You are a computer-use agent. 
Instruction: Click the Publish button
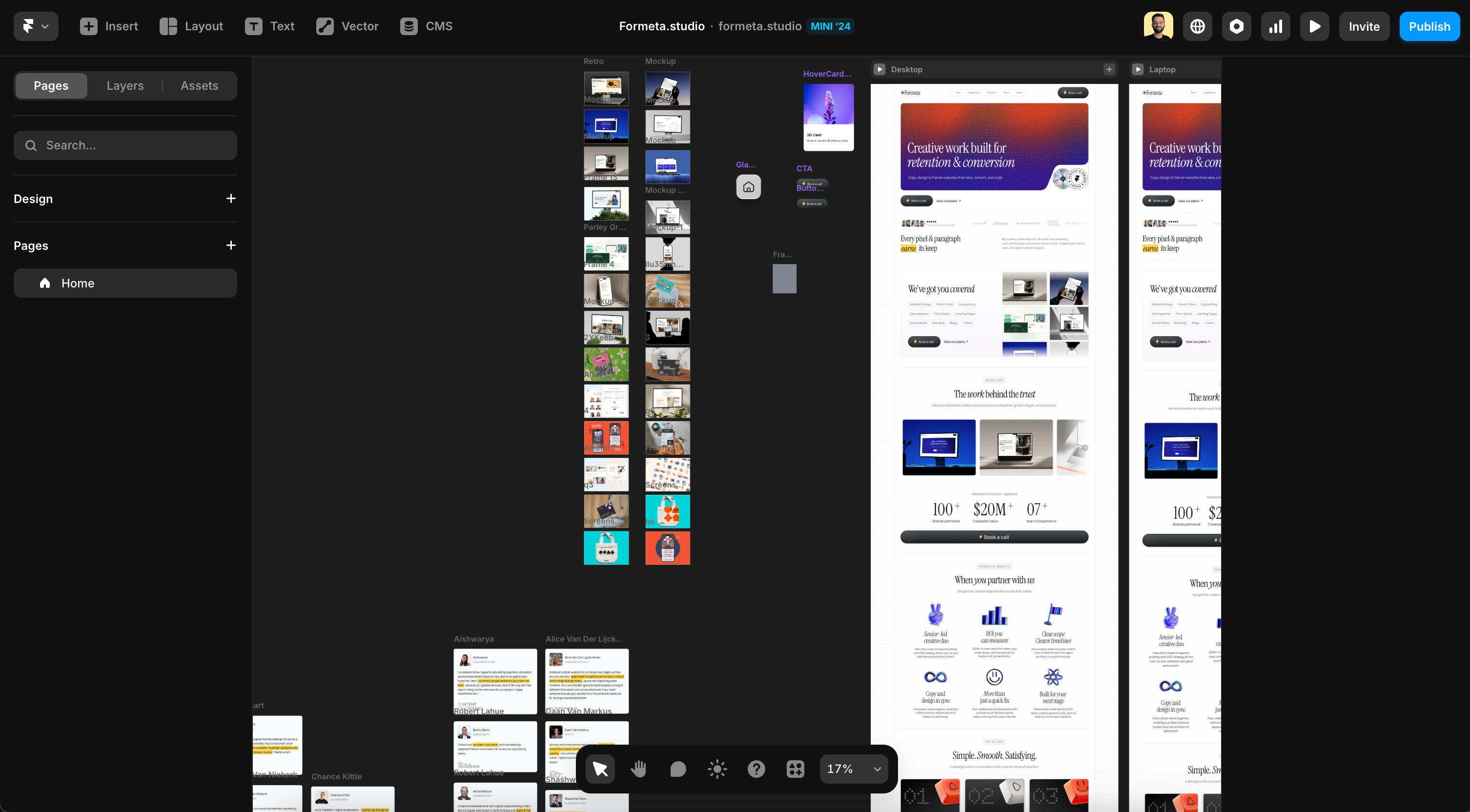click(x=1429, y=26)
